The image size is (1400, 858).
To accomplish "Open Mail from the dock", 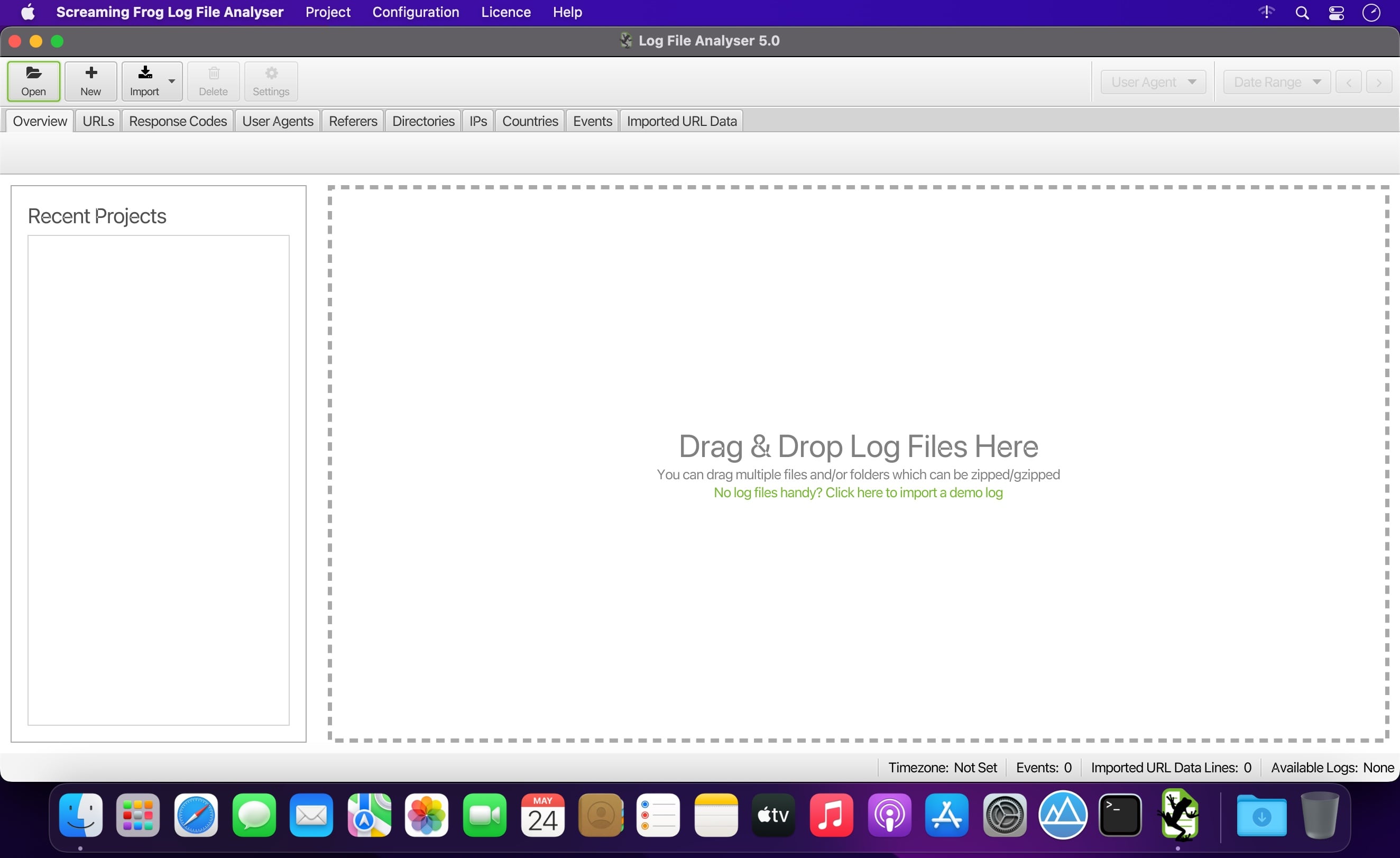I will [311, 815].
